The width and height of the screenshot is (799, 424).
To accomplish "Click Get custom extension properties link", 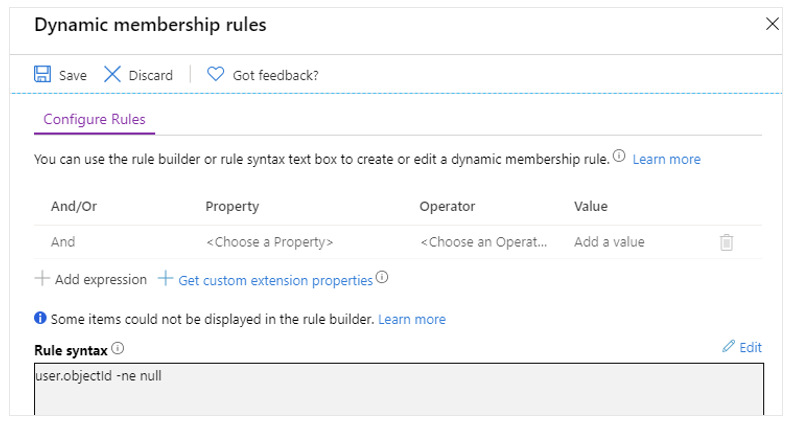I will 275,281.
